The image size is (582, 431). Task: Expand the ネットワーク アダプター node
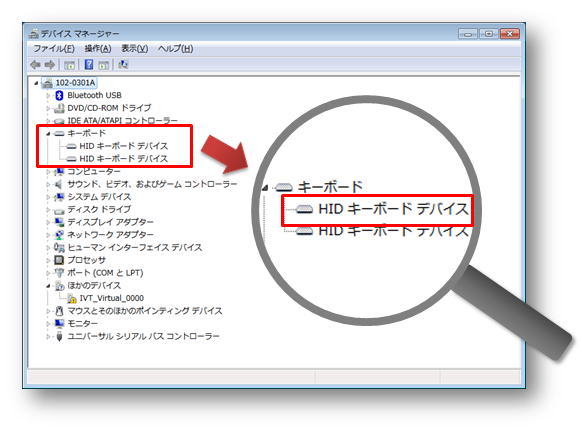click(x=48, y=235)
